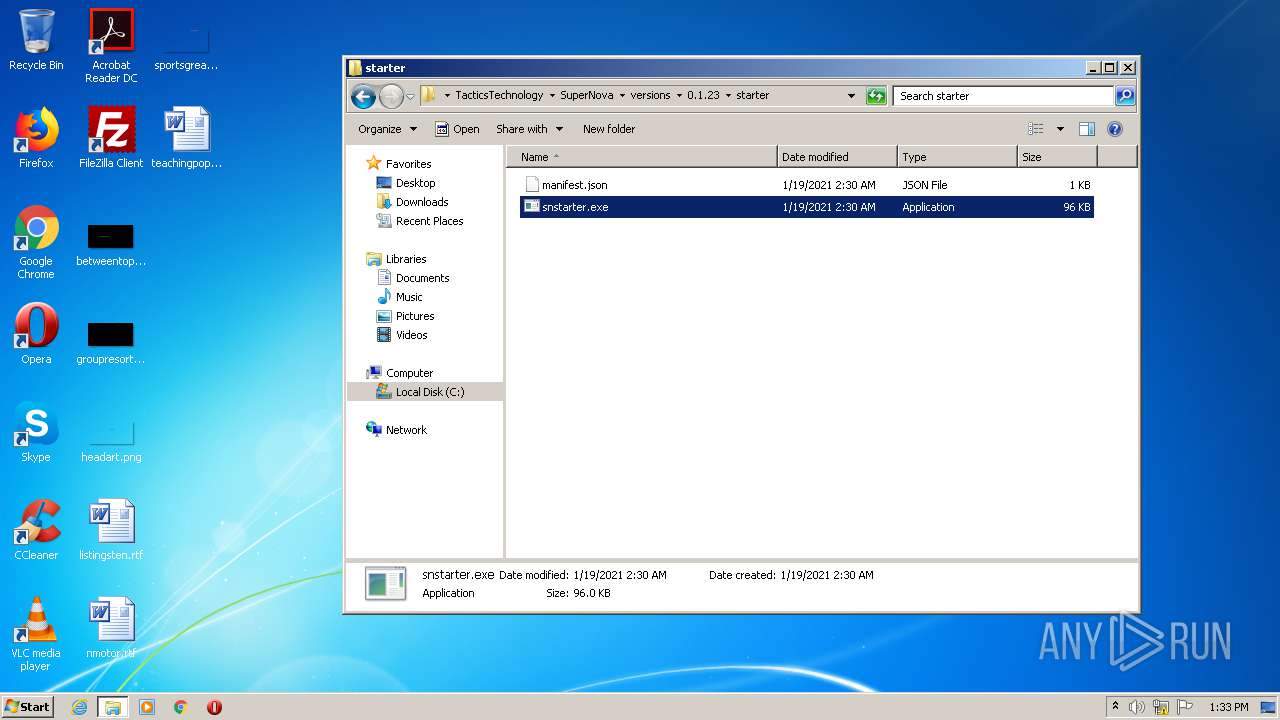Click the Search starter input field
1280x720 pixels.
pos(1002,96)
